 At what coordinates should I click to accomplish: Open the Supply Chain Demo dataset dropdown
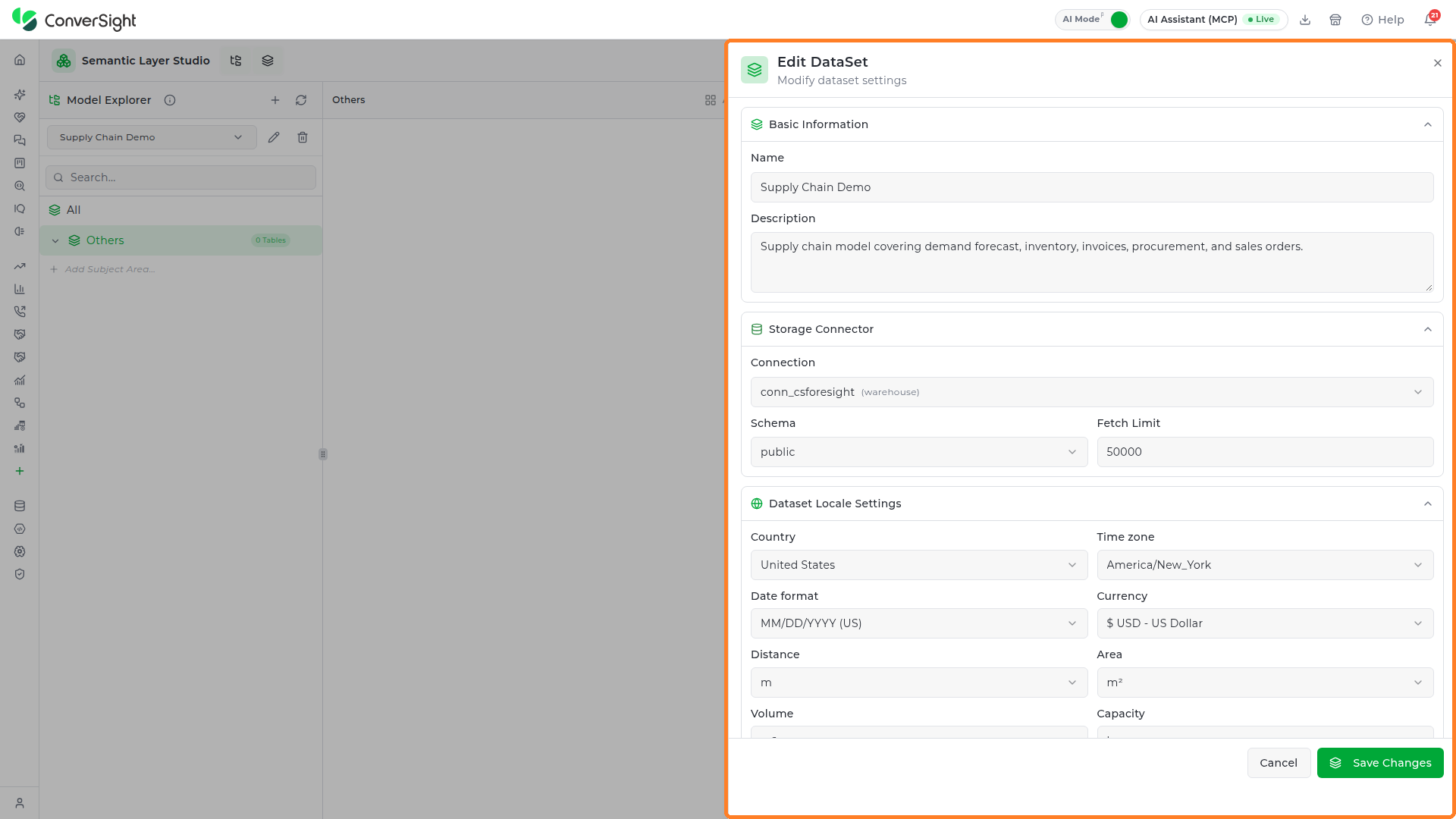152,137
